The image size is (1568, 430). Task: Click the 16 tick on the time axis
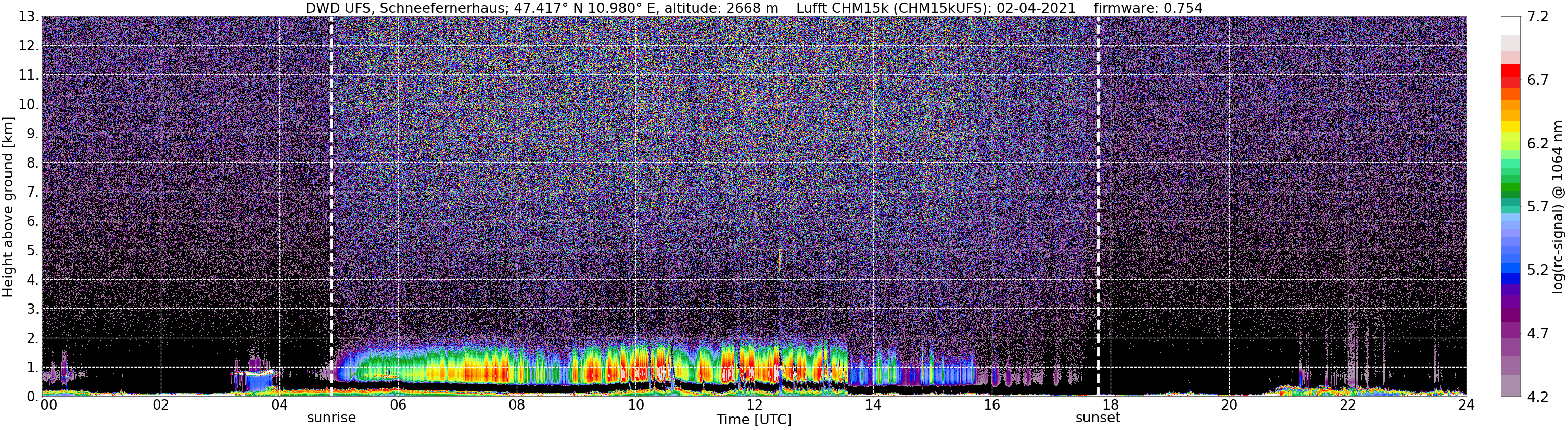991,406
